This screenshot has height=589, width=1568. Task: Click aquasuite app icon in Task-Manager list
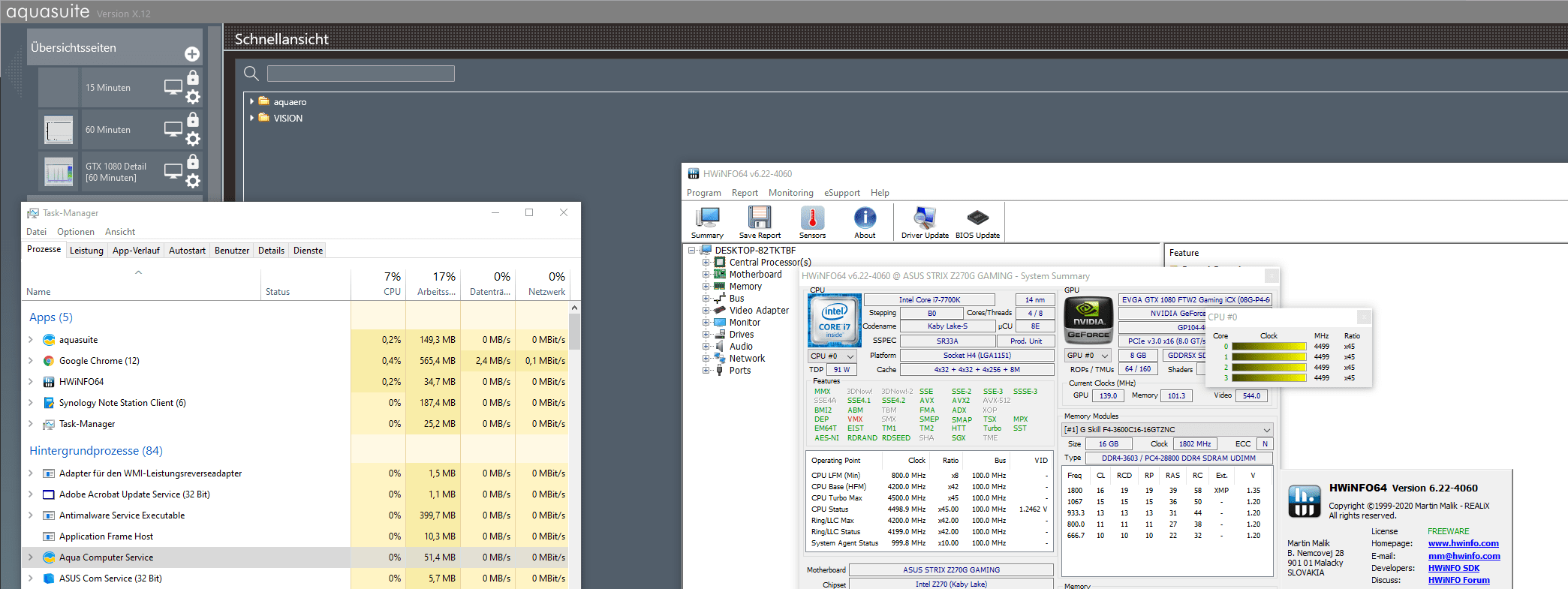point(49,340)
